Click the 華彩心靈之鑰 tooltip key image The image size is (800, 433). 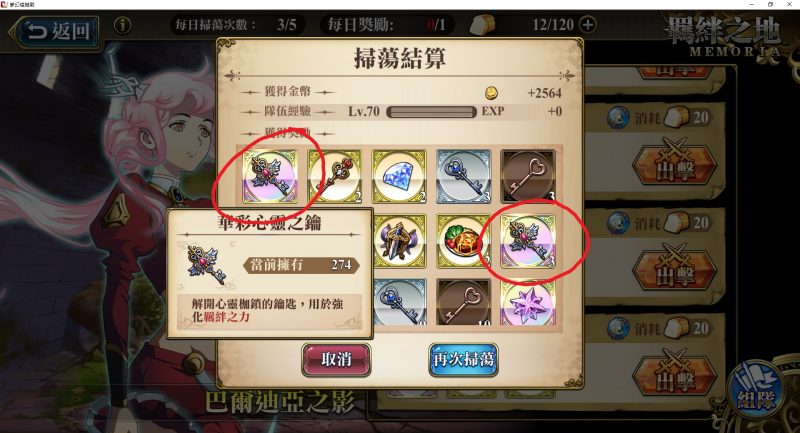[206, 265]
